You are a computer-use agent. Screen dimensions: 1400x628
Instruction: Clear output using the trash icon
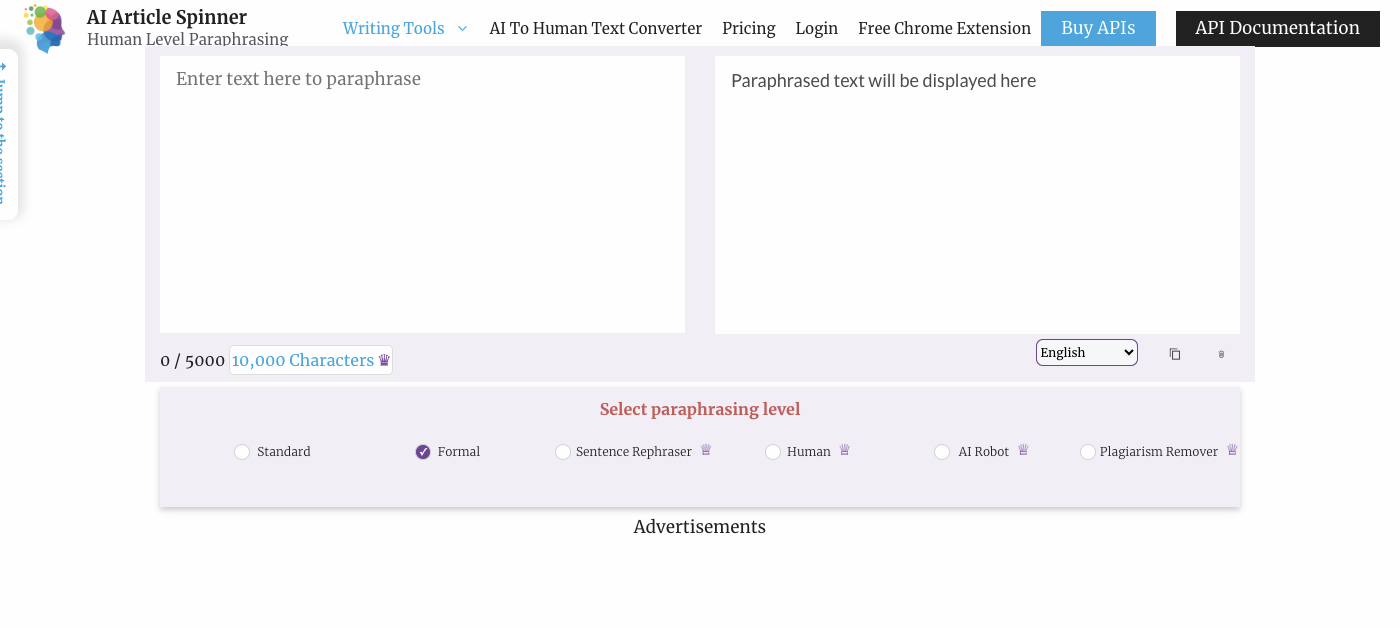[1221, 353]
